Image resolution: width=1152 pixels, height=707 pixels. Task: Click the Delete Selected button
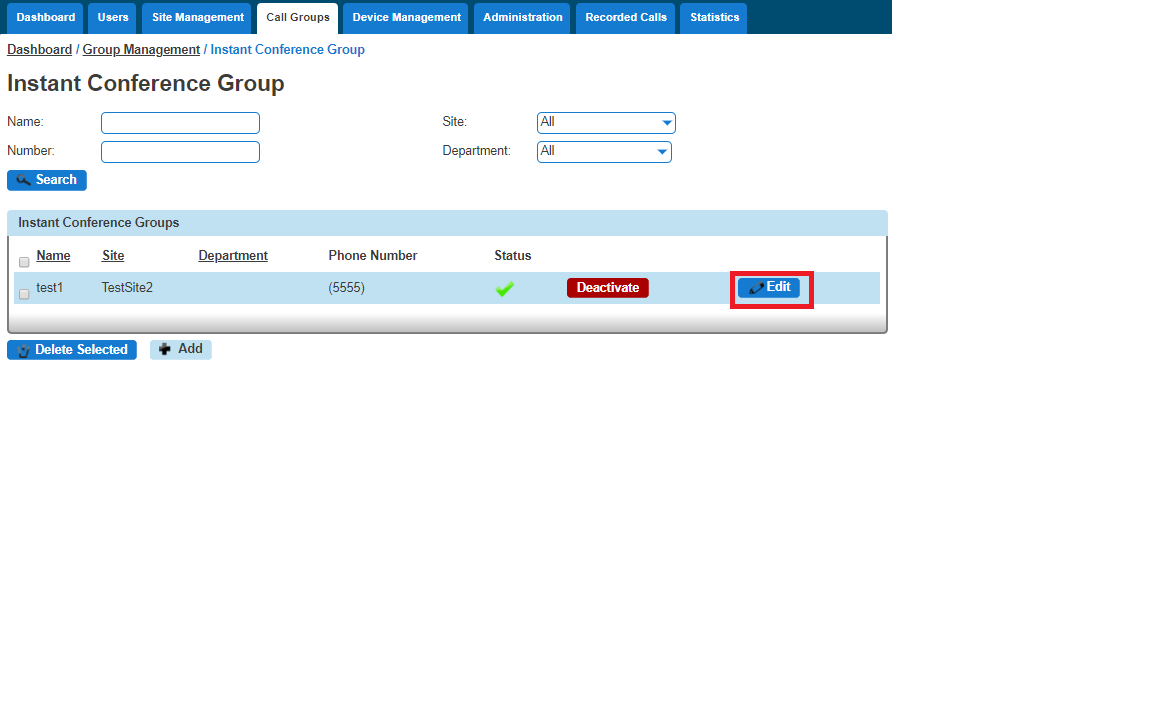[72, 350]
